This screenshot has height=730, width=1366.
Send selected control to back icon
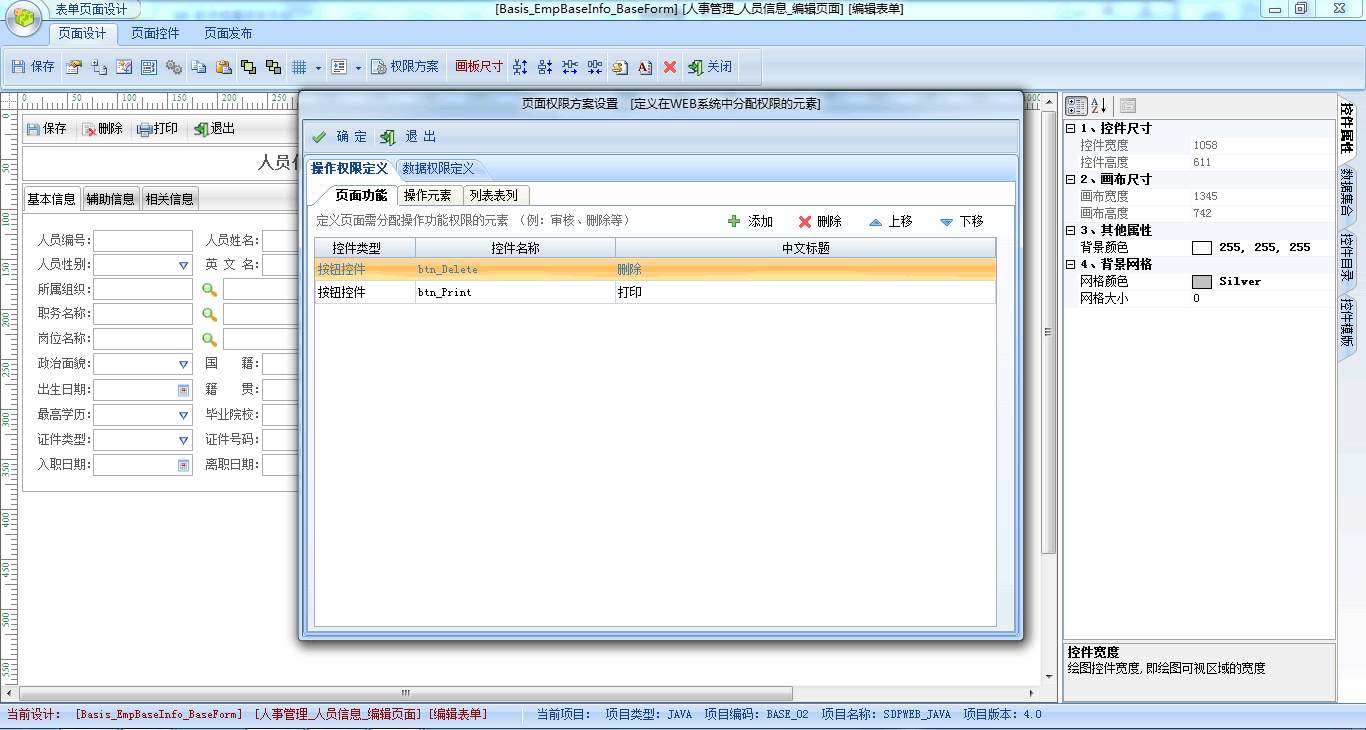(x=274, y=67)
